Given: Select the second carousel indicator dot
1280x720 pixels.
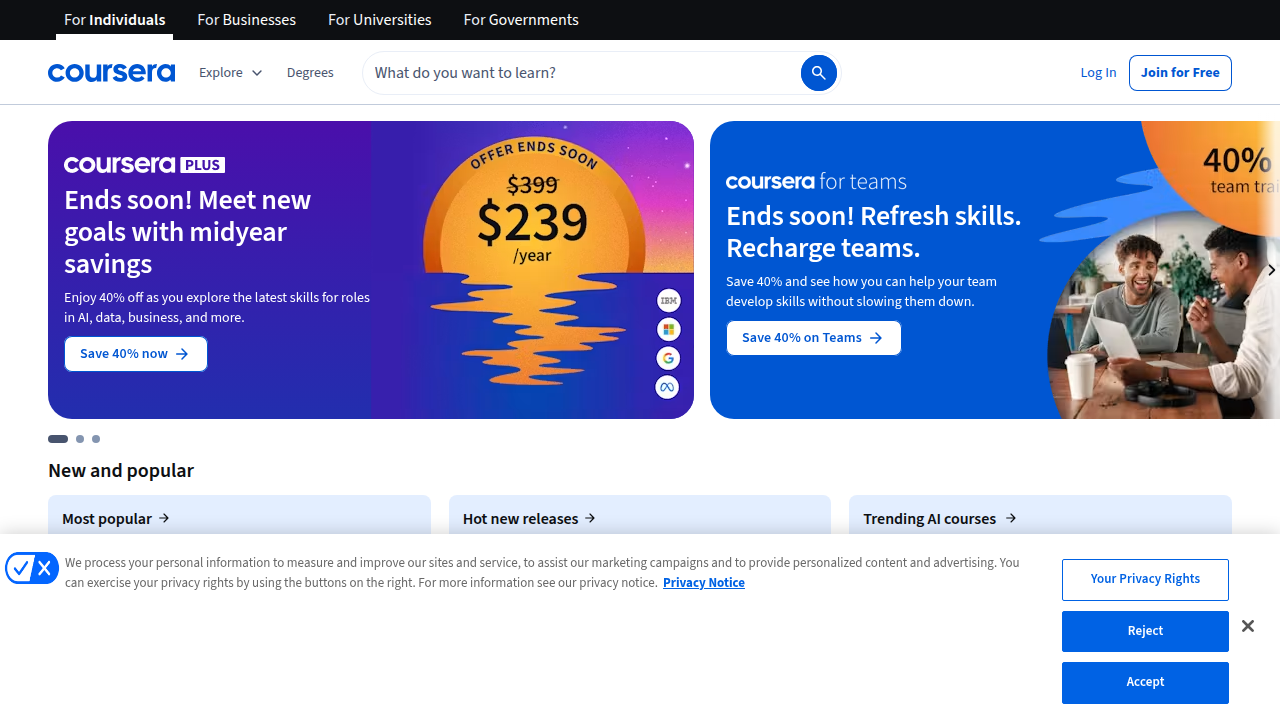Looking at the screenshot, I should [80, 439].
